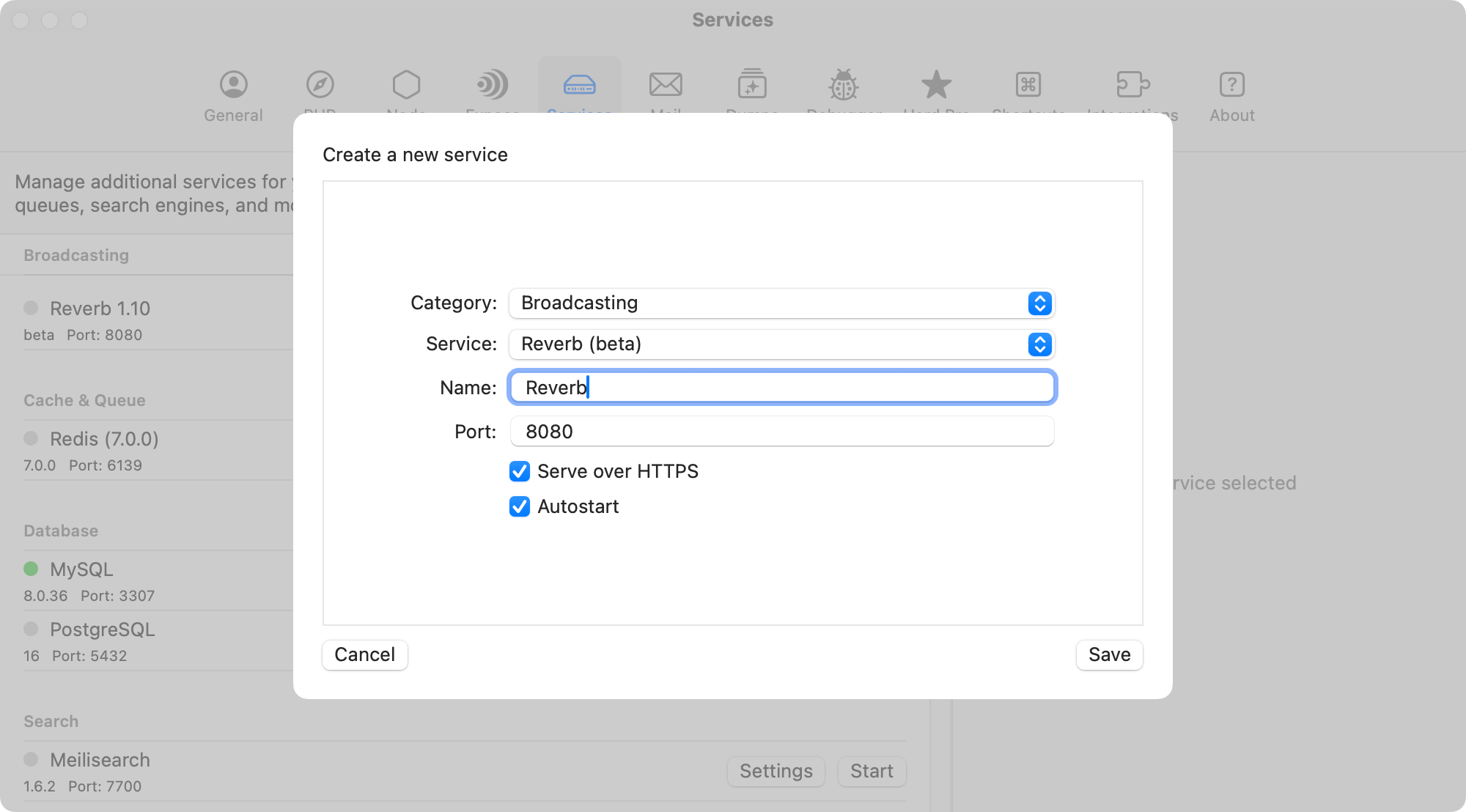Click the Herd Pro star icon
Viewport: 1466px width, 812px height.
[x=937, y=84]
